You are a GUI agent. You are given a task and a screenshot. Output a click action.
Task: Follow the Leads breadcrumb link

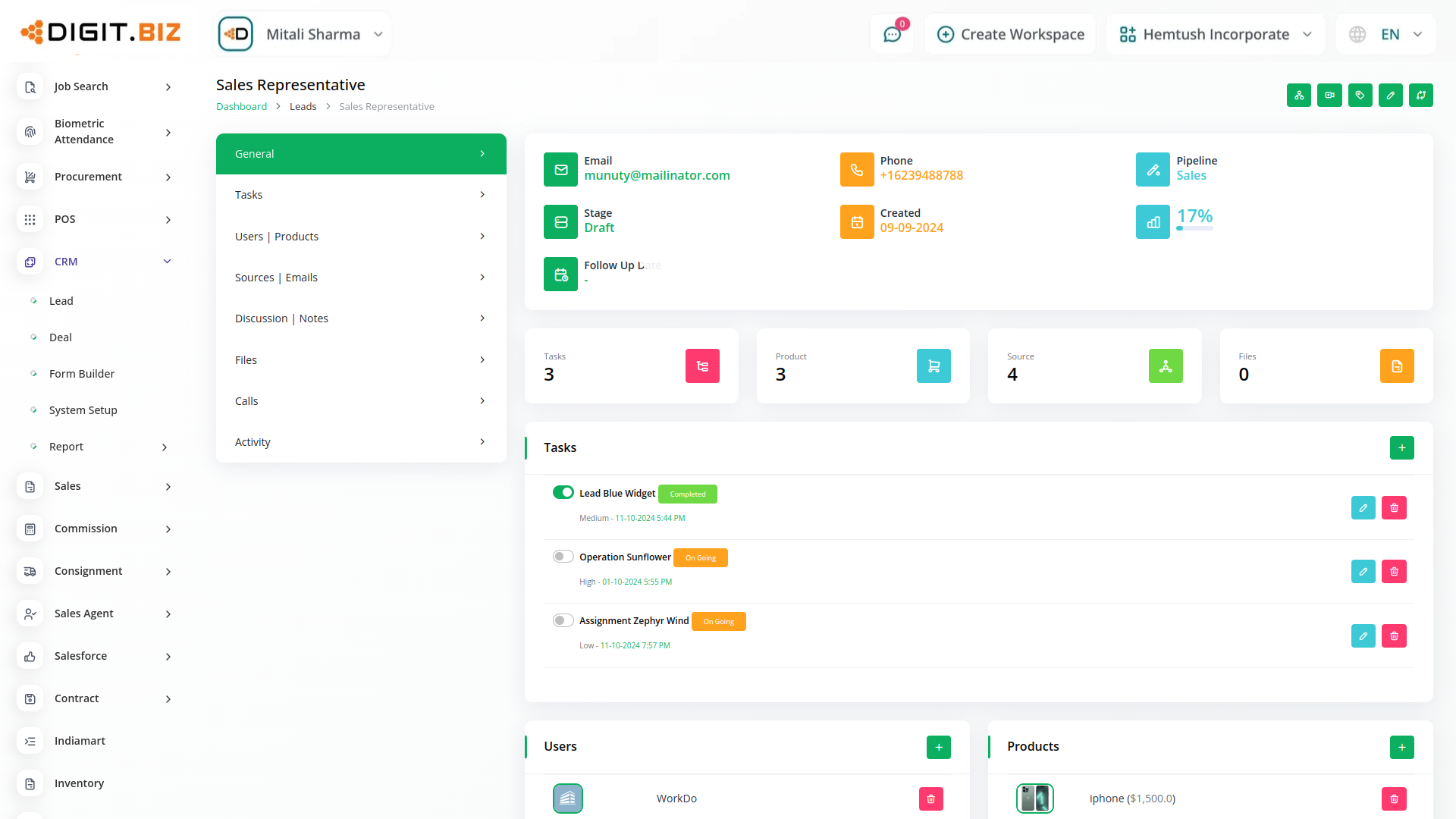point(303,107)
